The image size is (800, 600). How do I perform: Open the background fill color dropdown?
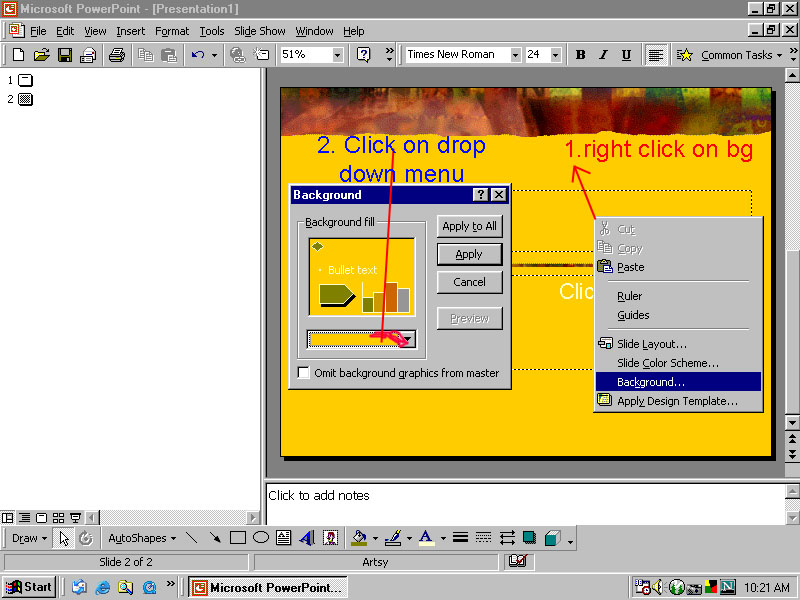click(x=409, y=340)
